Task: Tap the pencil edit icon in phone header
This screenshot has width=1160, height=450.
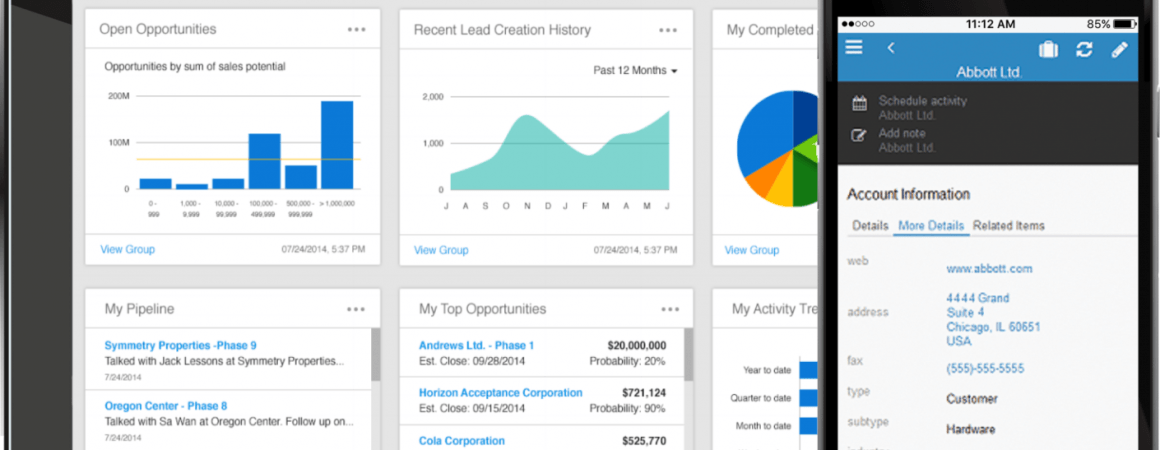Action: pos(1119,50)
